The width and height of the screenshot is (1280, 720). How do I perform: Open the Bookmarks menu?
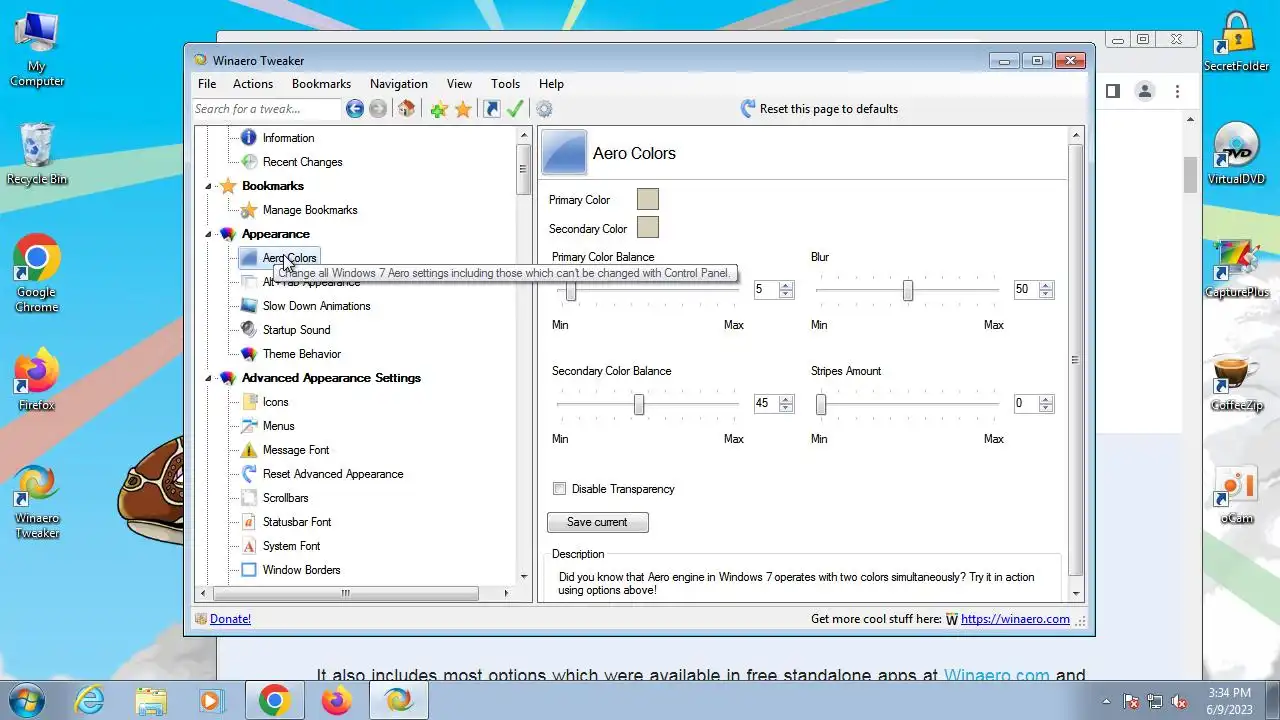point(321,84)
